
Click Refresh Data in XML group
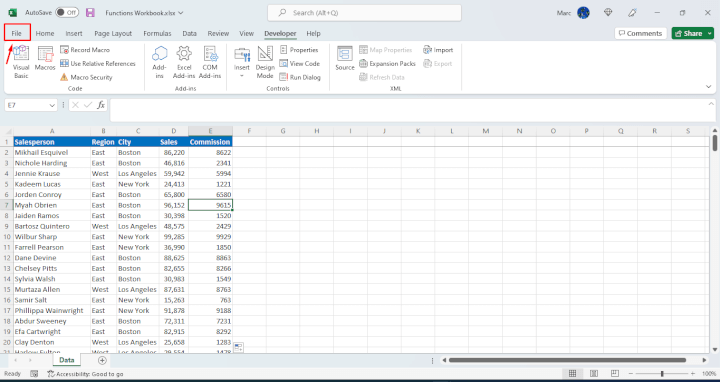[x=382, y=77]
